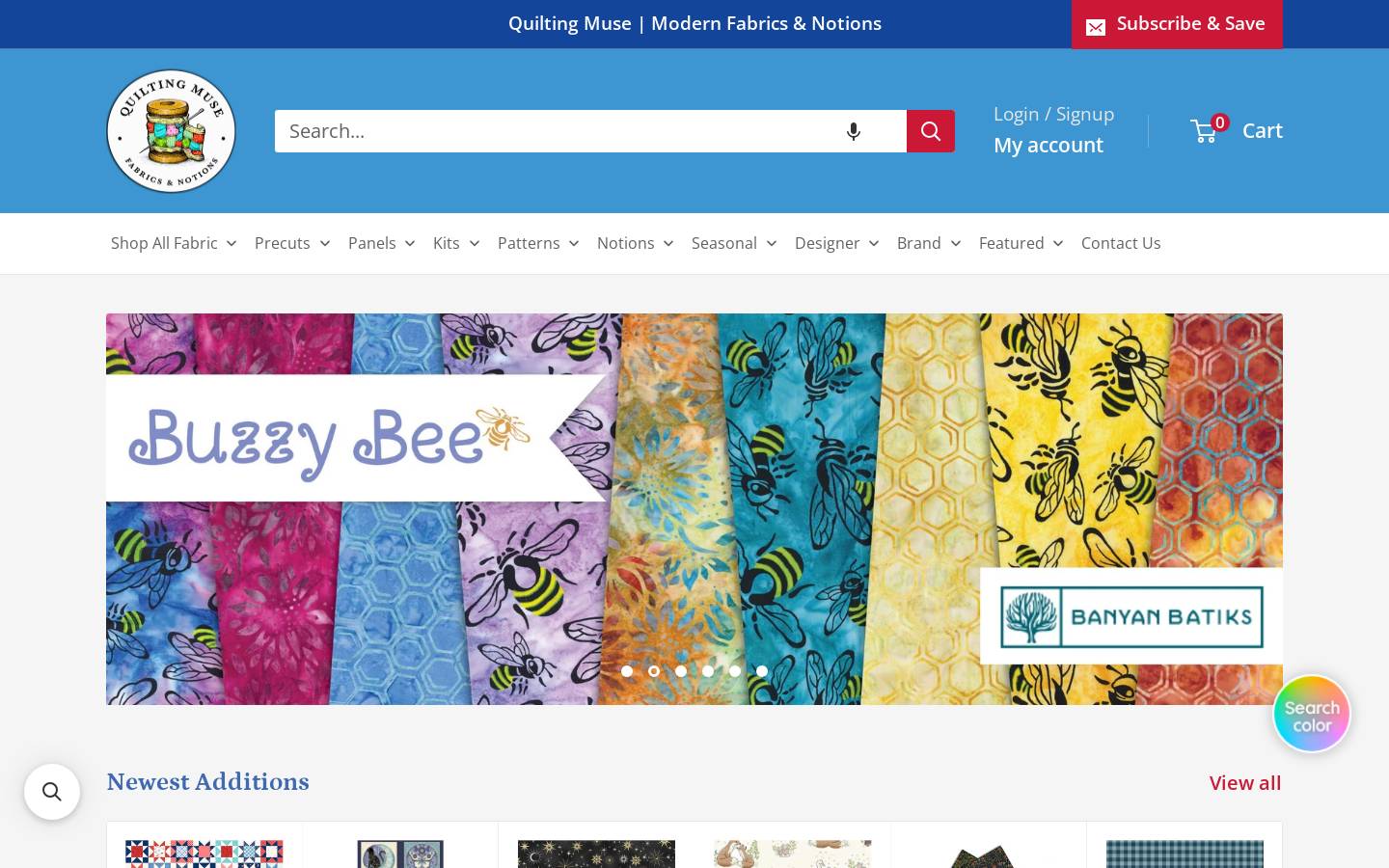Viewport: 1389px width, 868px height.
Task: Open the Brand dropdown menu
Action: point(929,243)
